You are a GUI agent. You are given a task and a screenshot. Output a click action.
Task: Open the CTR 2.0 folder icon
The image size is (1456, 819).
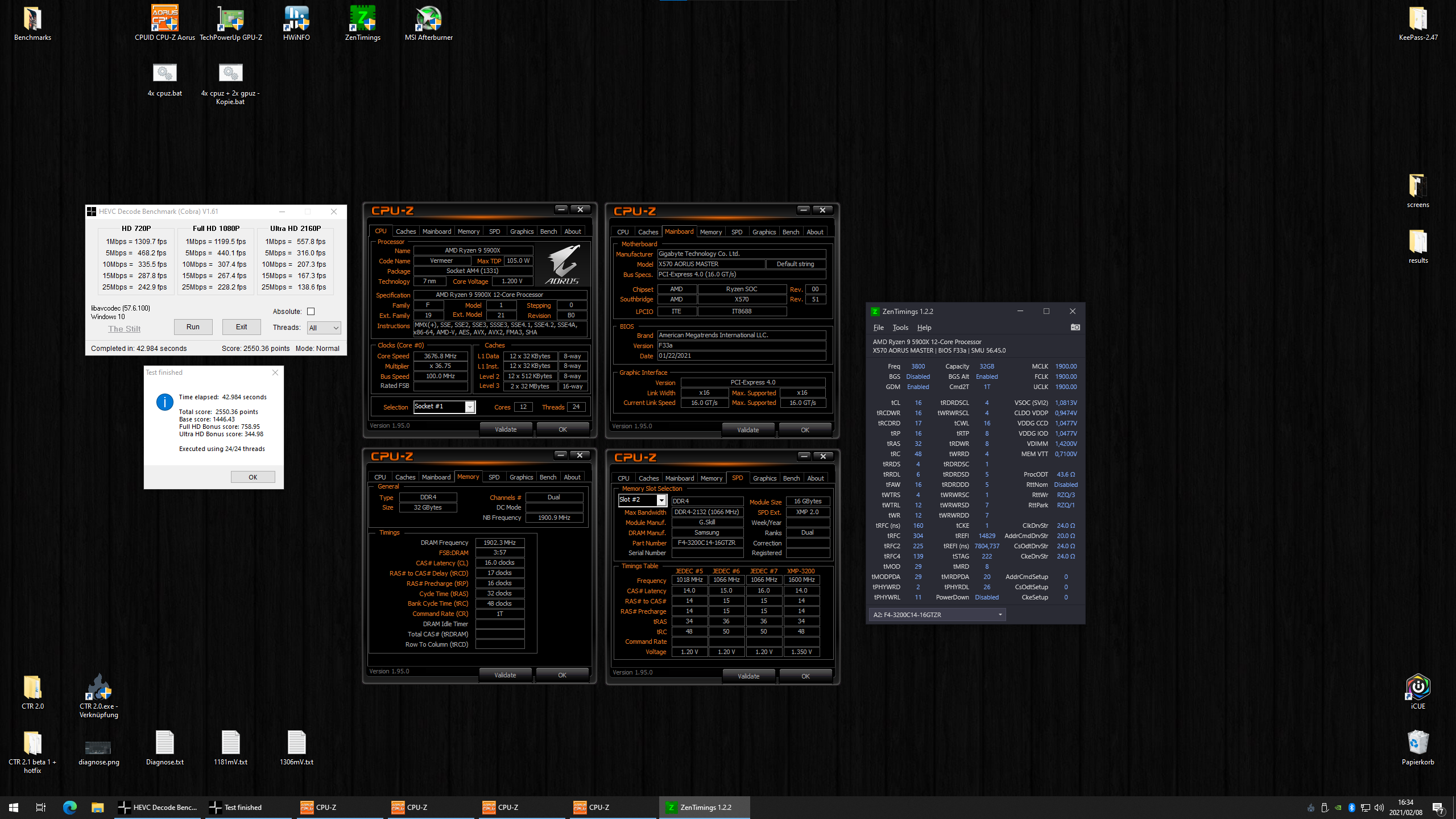(x=32, y=692)
